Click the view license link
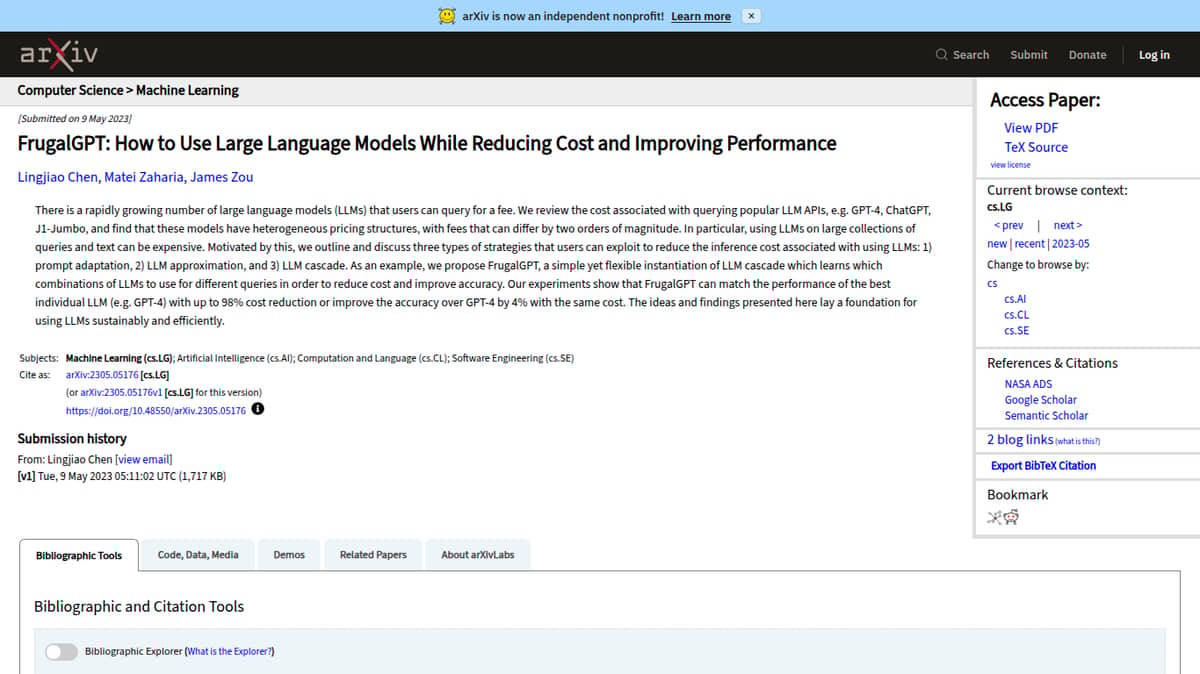Viewport: 1200px width, 674px height. (x=1010, y=165)
